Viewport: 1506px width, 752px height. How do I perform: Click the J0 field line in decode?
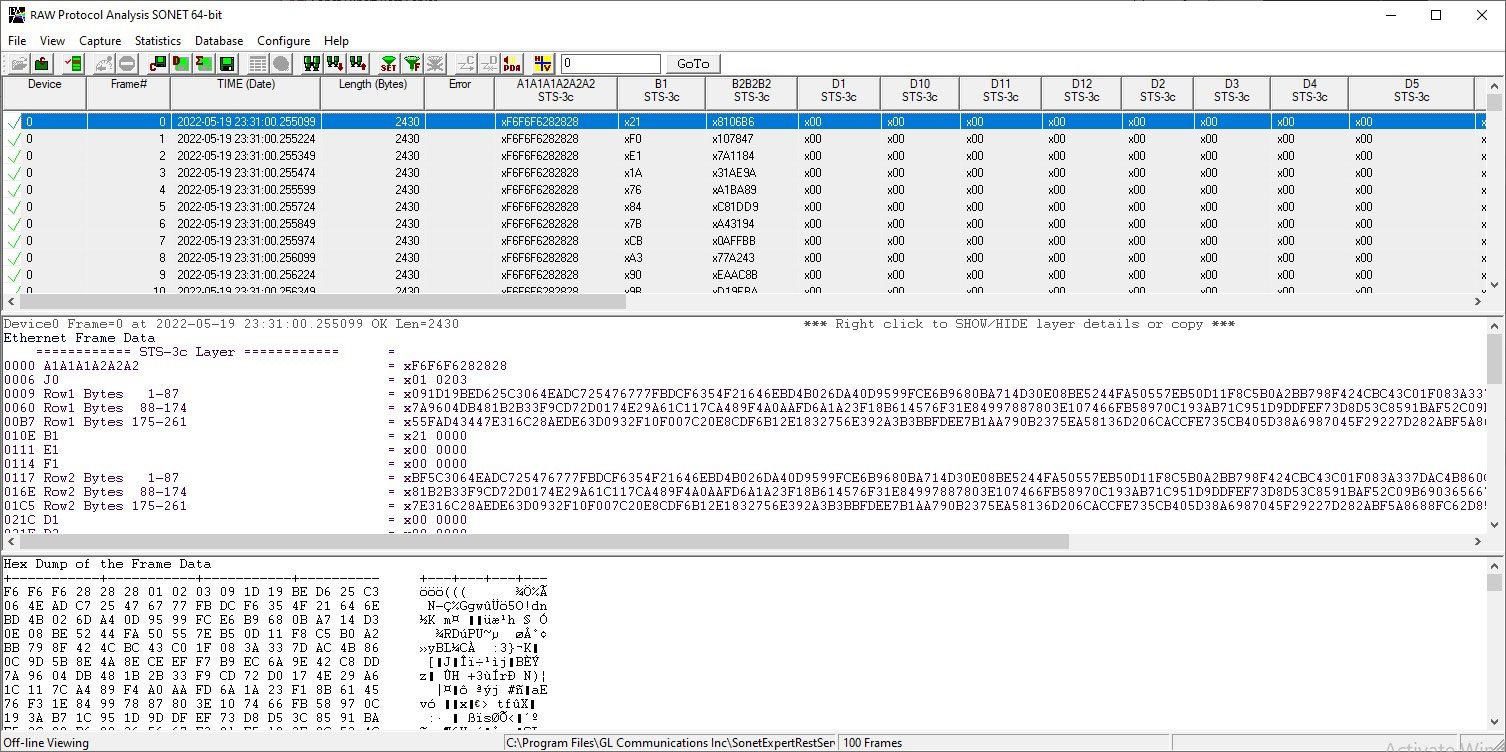coord(235,380)
